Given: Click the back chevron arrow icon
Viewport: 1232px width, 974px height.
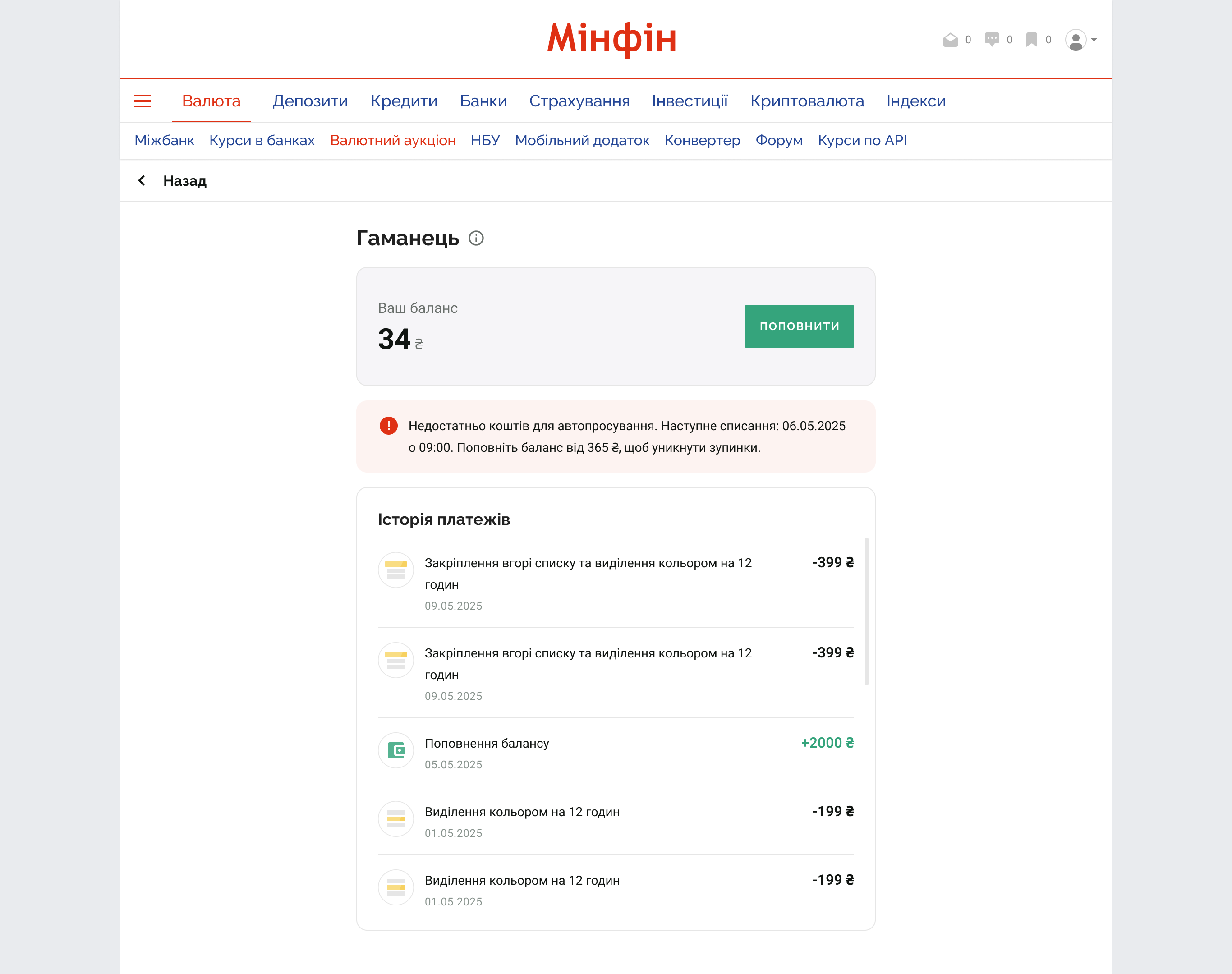Looking at the screenshot, I should [x=142, y=181].
